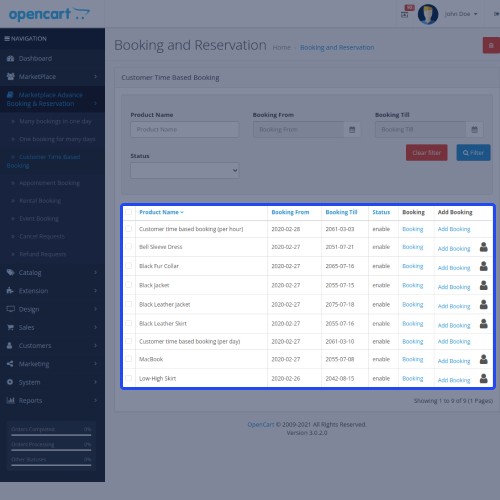Screen dimensions: 500x500
Task: Open Booking From calendar picker
Action: [352, 129]
